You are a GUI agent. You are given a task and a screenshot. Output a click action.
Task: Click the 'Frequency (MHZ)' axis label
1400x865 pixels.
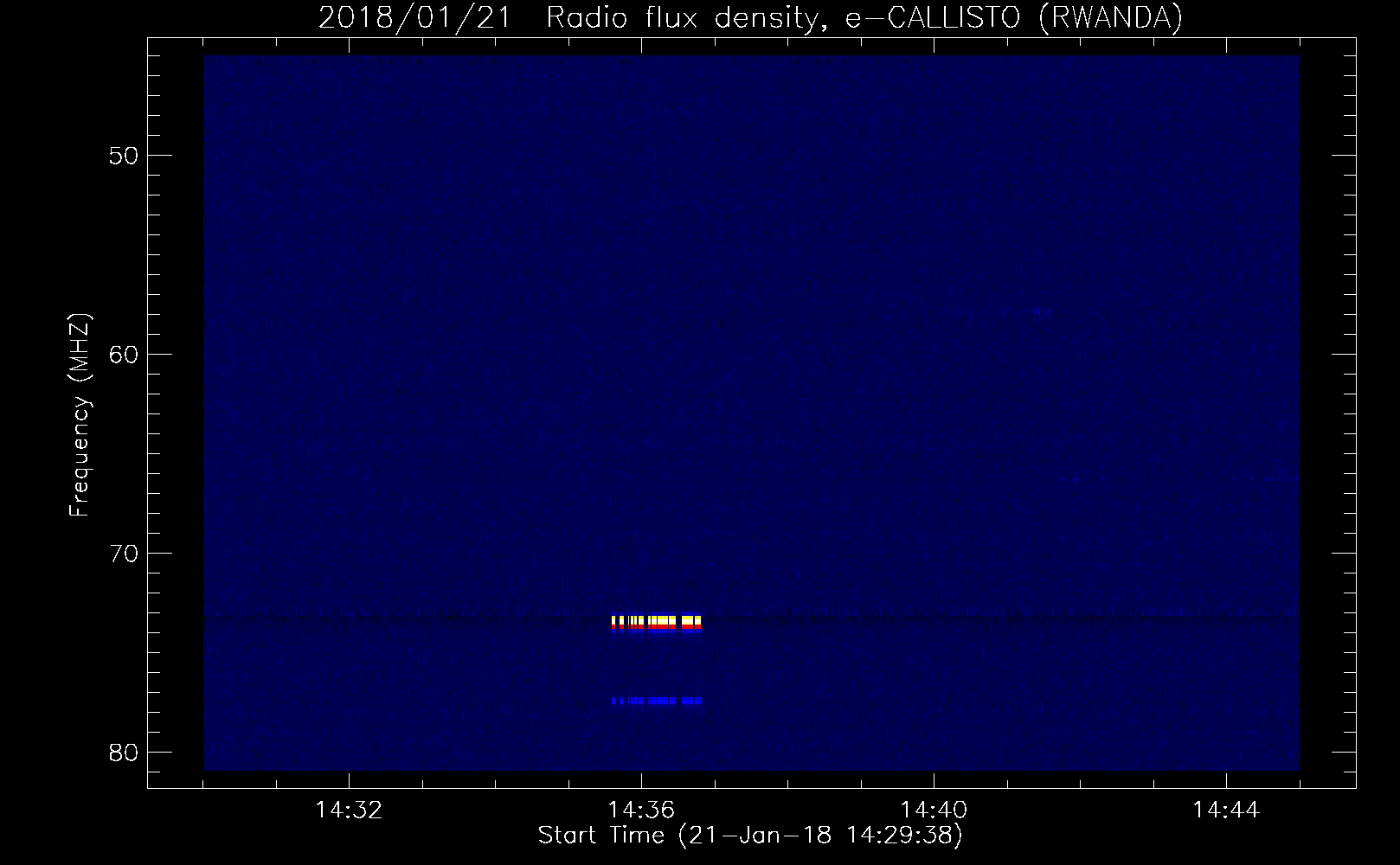click(80, 415)
